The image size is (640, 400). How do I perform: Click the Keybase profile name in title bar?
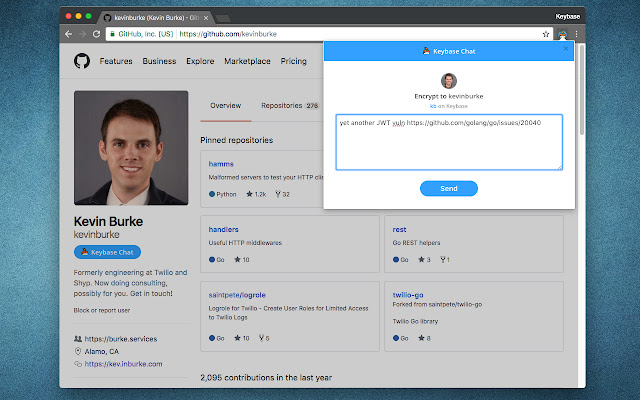tap(567, 17)
